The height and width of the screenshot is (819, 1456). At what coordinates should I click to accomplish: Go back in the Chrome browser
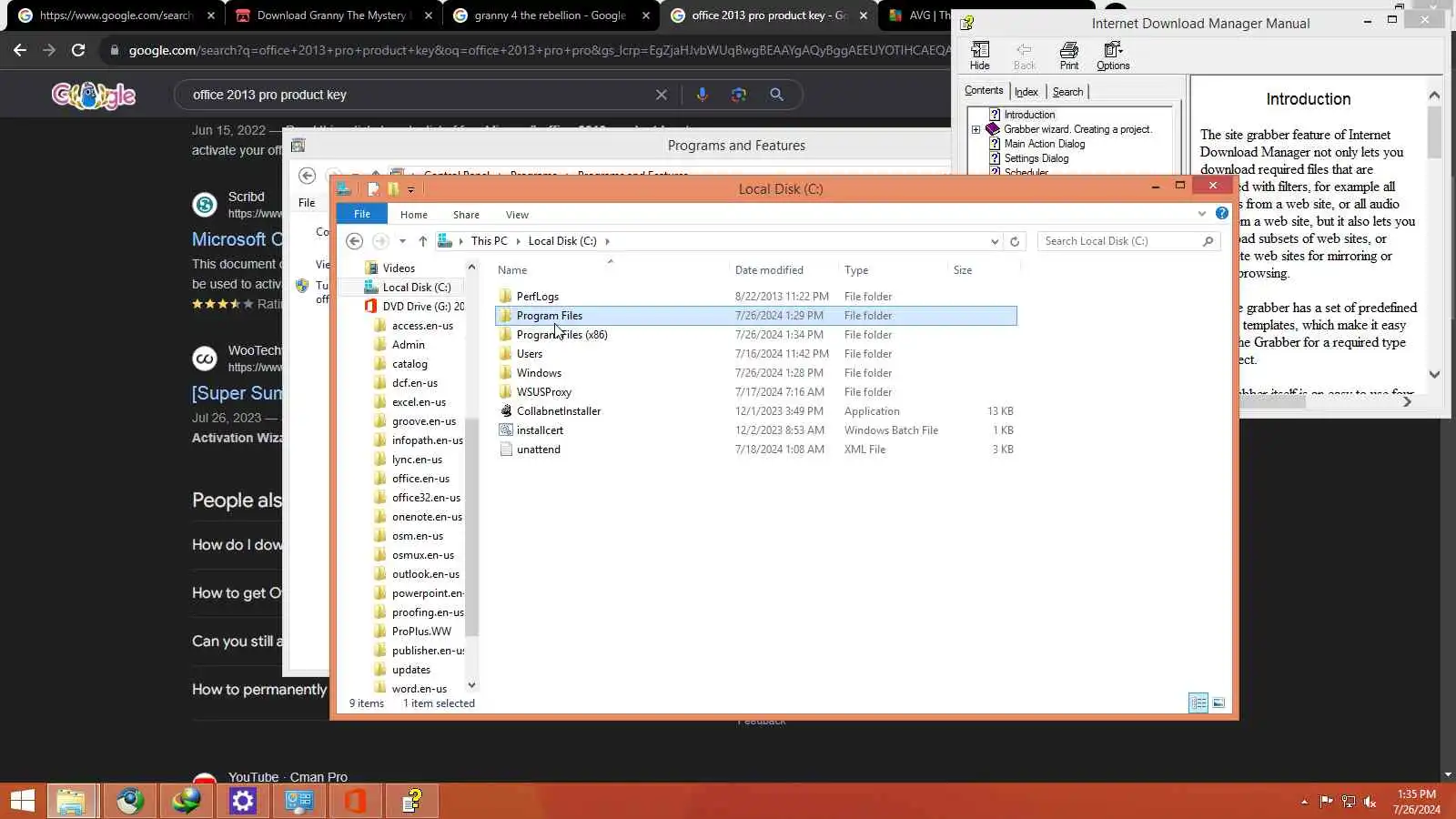pos(20,50)
